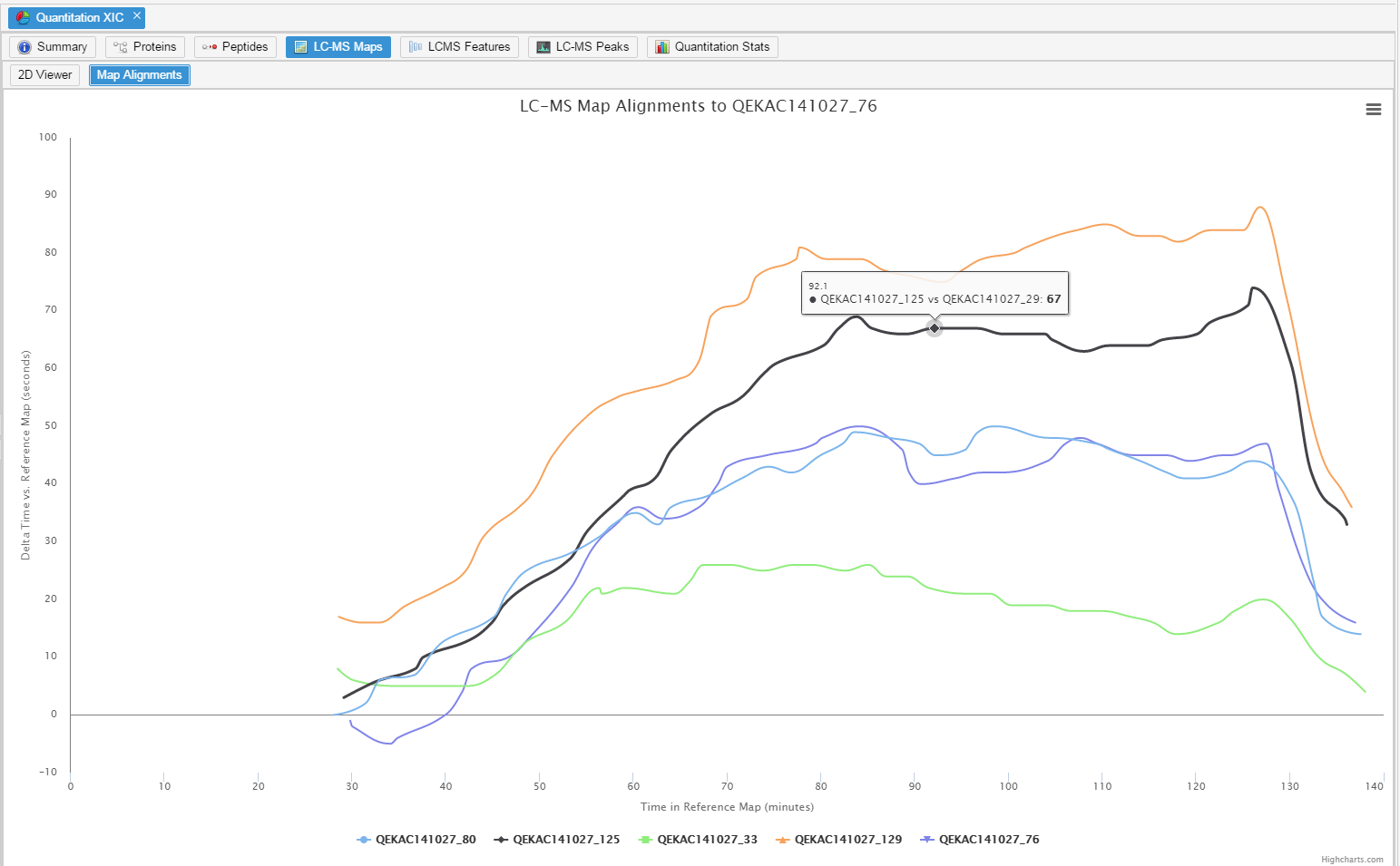The width and height of the screenshot is (1400, 866).
Task: Click the chart title text
Action: (x=698, y=106)
